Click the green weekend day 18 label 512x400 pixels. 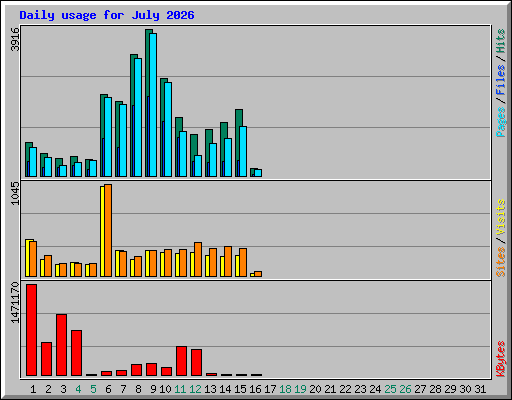(285, 389)
